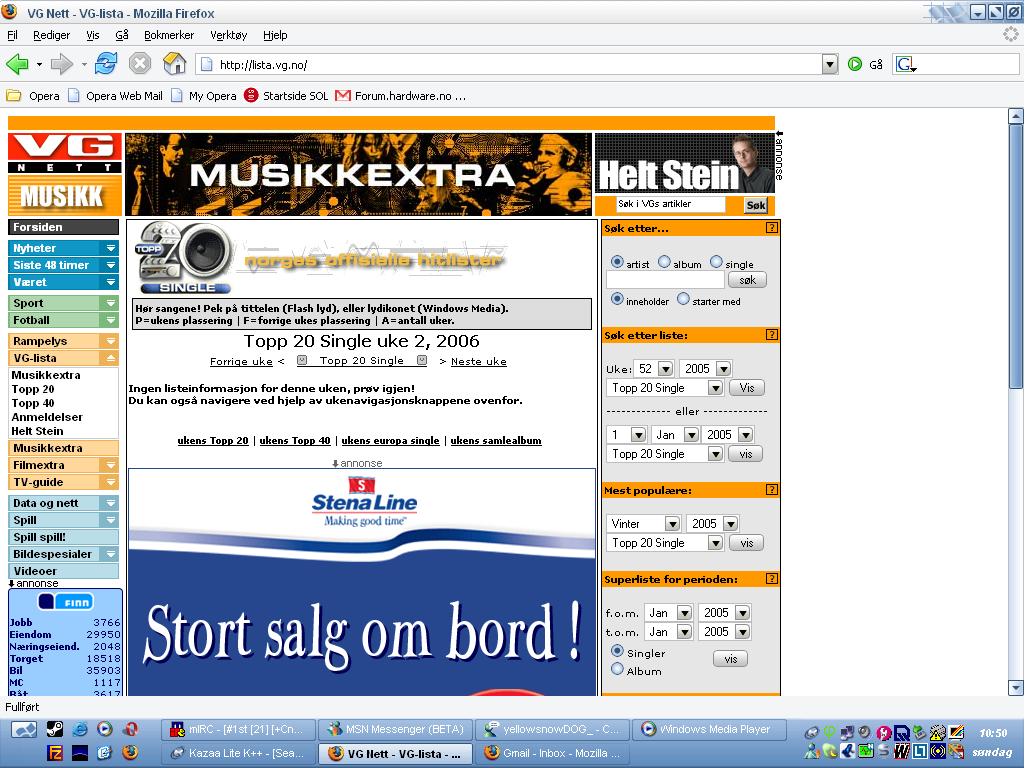Screen dimensions: 1026x768
Task: Open the f.o.m. Jan month dropdown
Action: tap(668, 612)
